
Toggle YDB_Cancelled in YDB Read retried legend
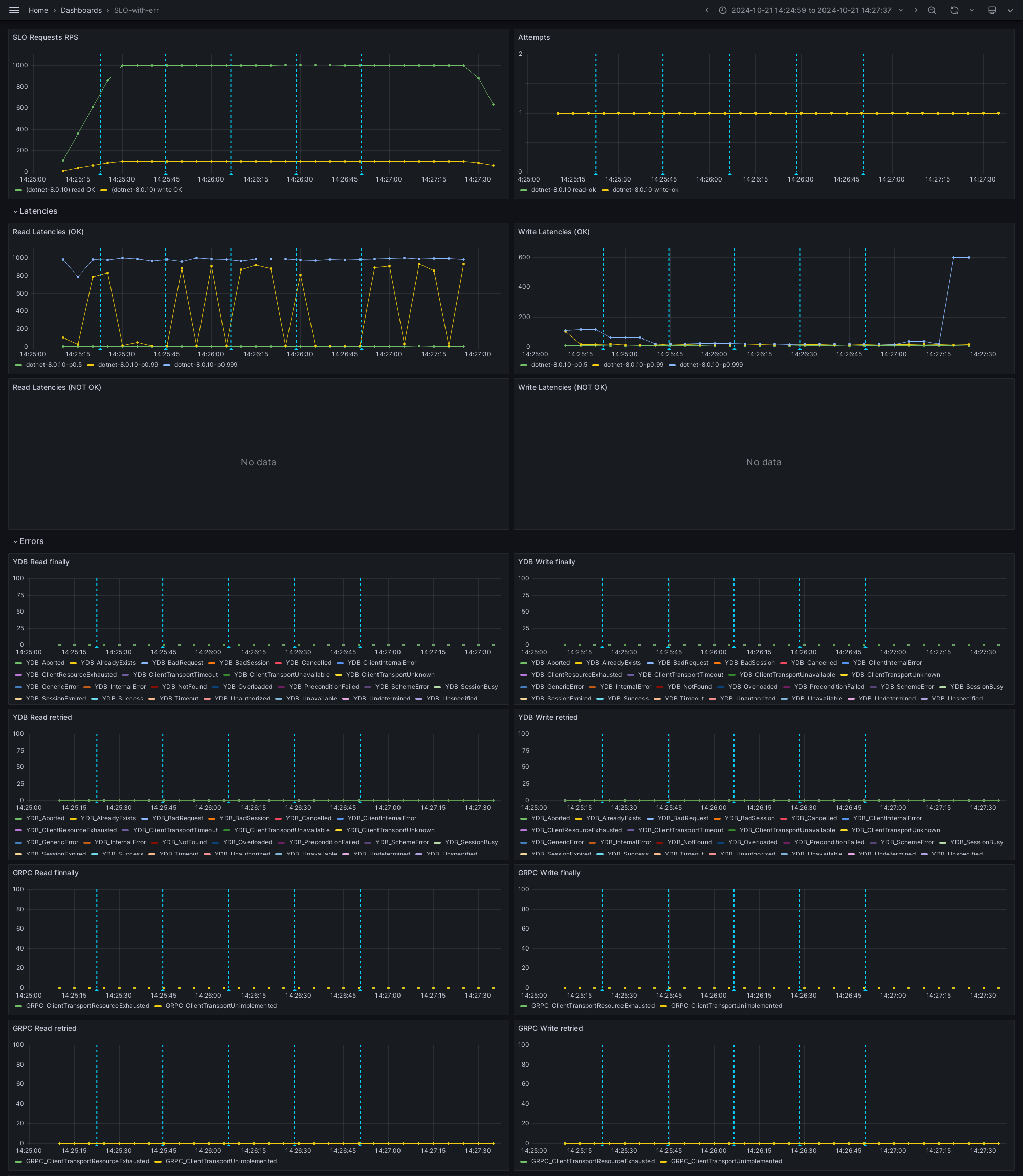point(308,818)
